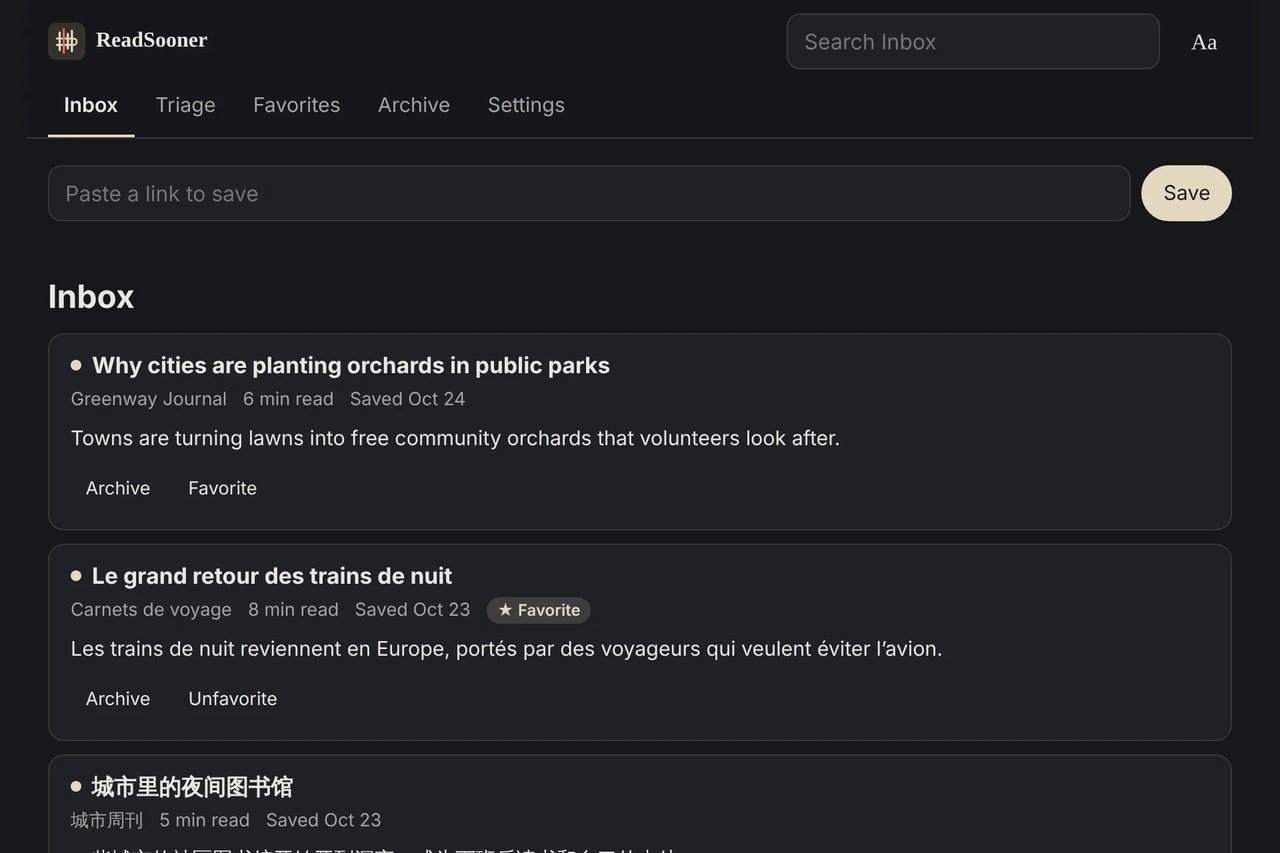Click the ReadSooner brand name
The height and width of the screenshot is (853, 1280).
[x=152, y=40]
